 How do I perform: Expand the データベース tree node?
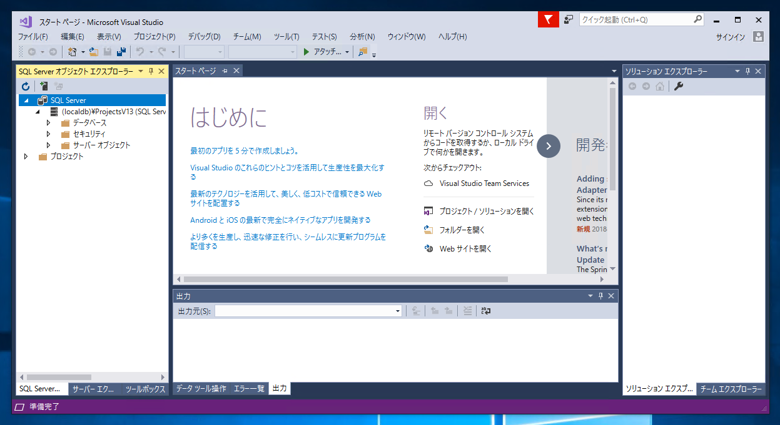[x=48, y=123]
